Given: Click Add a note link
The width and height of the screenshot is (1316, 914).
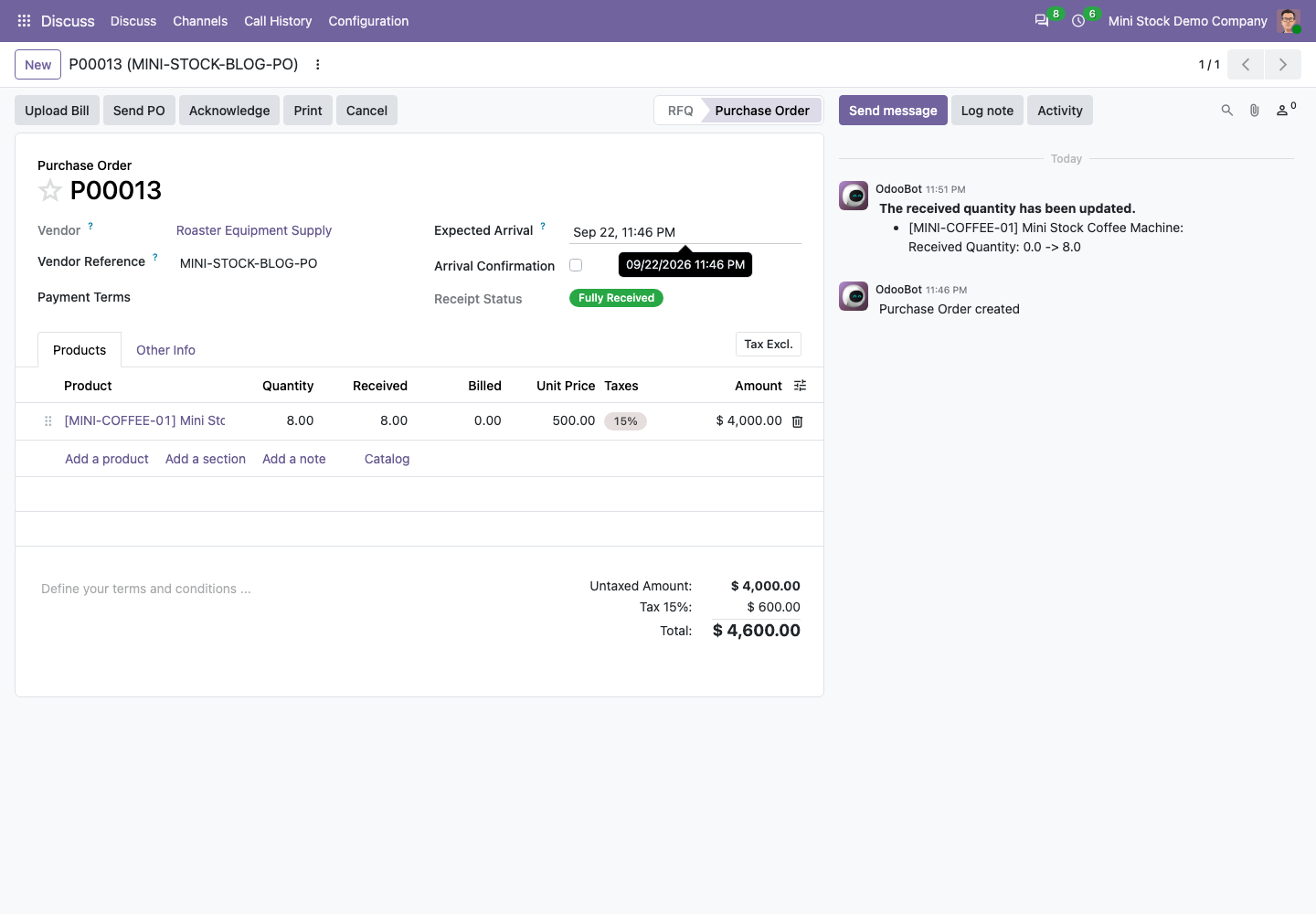Looking at the screenshot, I should 294,459.
